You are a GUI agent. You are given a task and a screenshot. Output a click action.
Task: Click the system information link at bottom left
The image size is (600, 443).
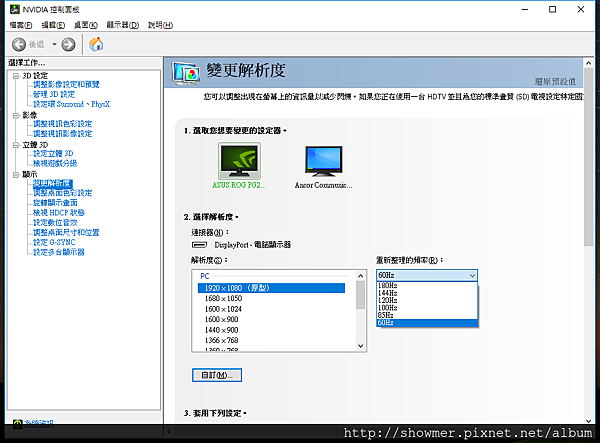point(39,423)
